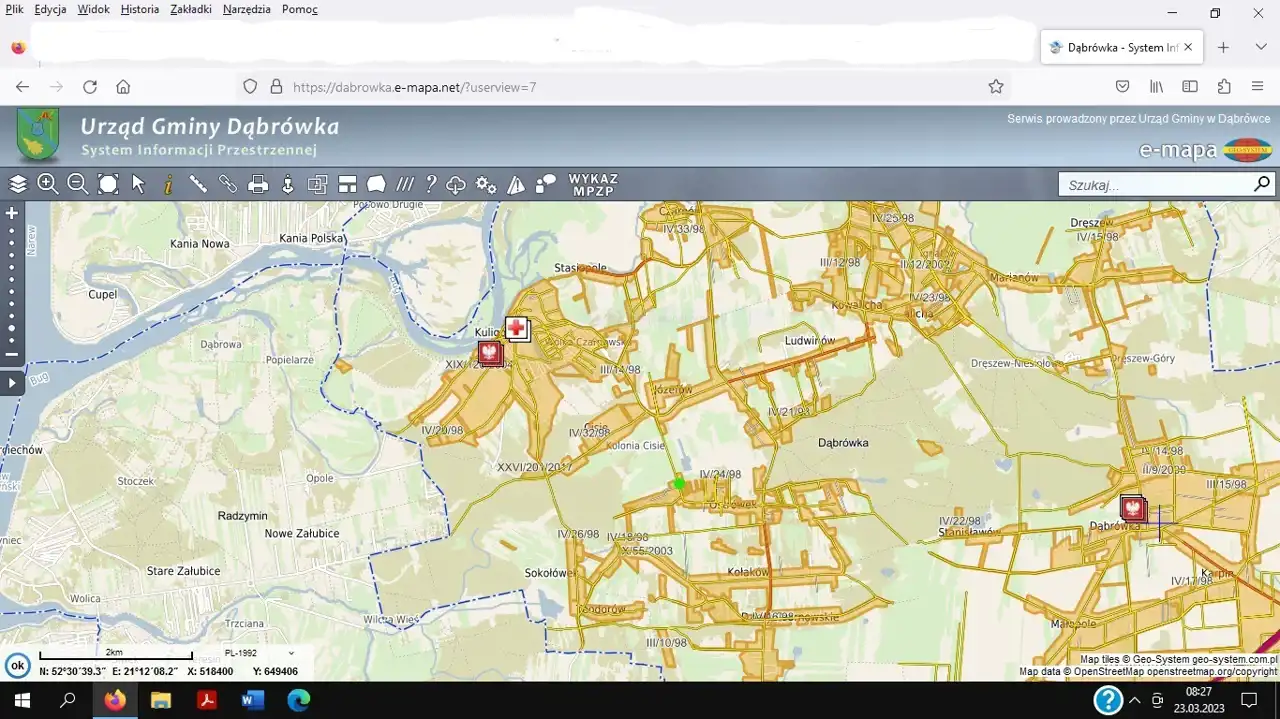Select the ruler measurement tool

point(198,184)
